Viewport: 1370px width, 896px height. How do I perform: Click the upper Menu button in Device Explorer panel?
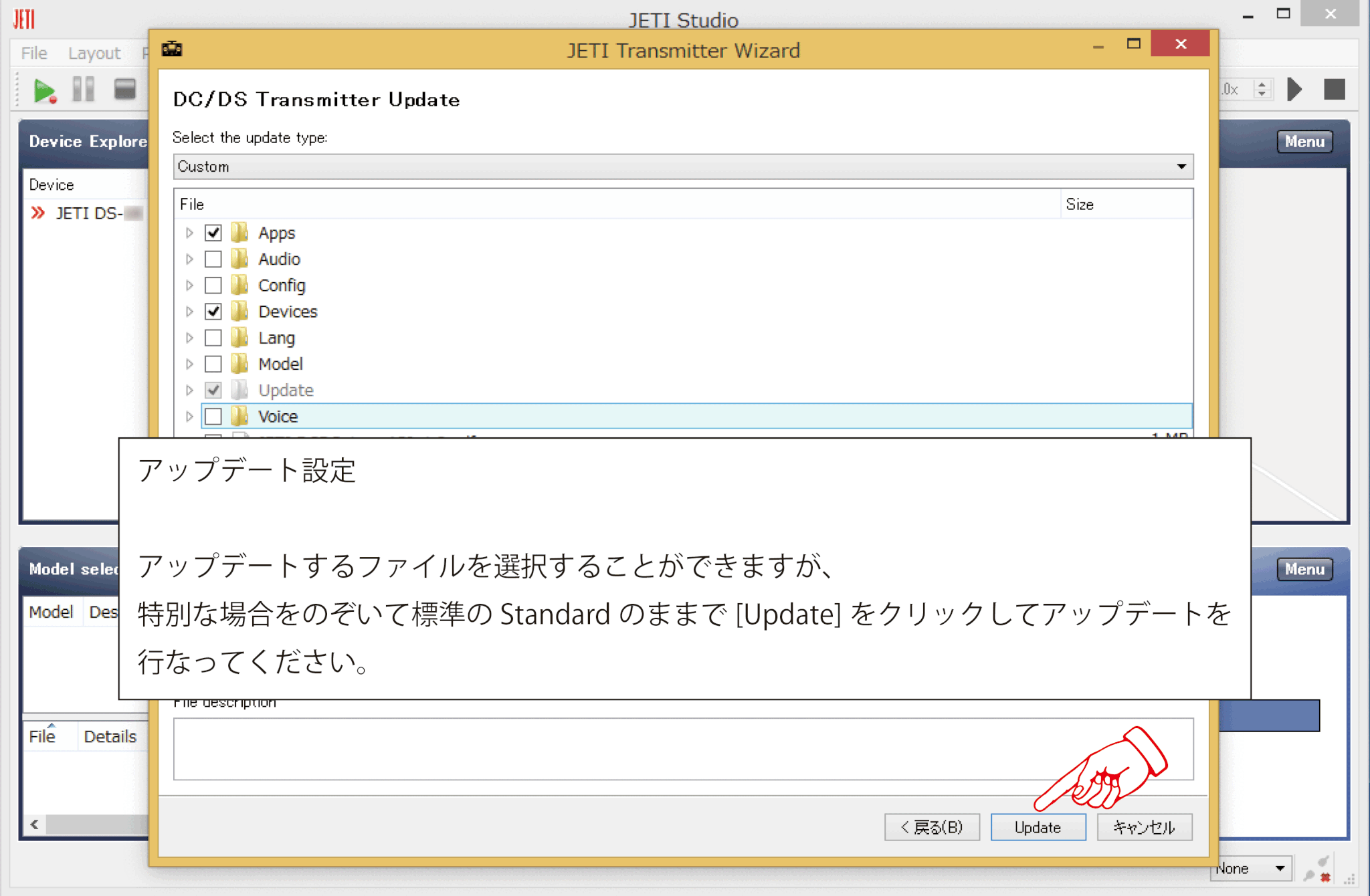pos(1304,142)
